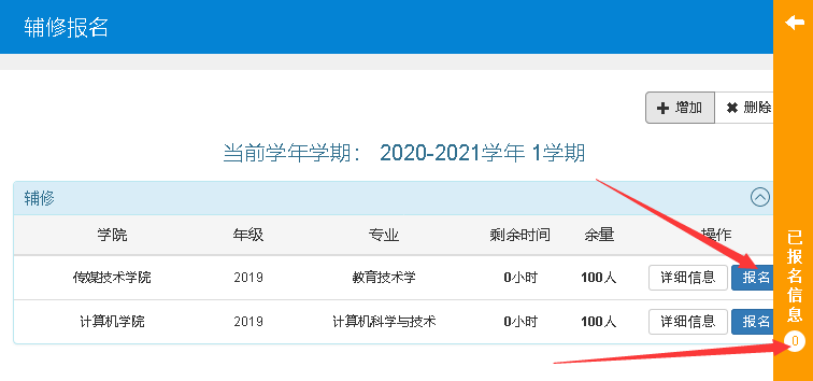Click the 剩余时间 column header
Screen dimensions: 813x381
point(520,235)
